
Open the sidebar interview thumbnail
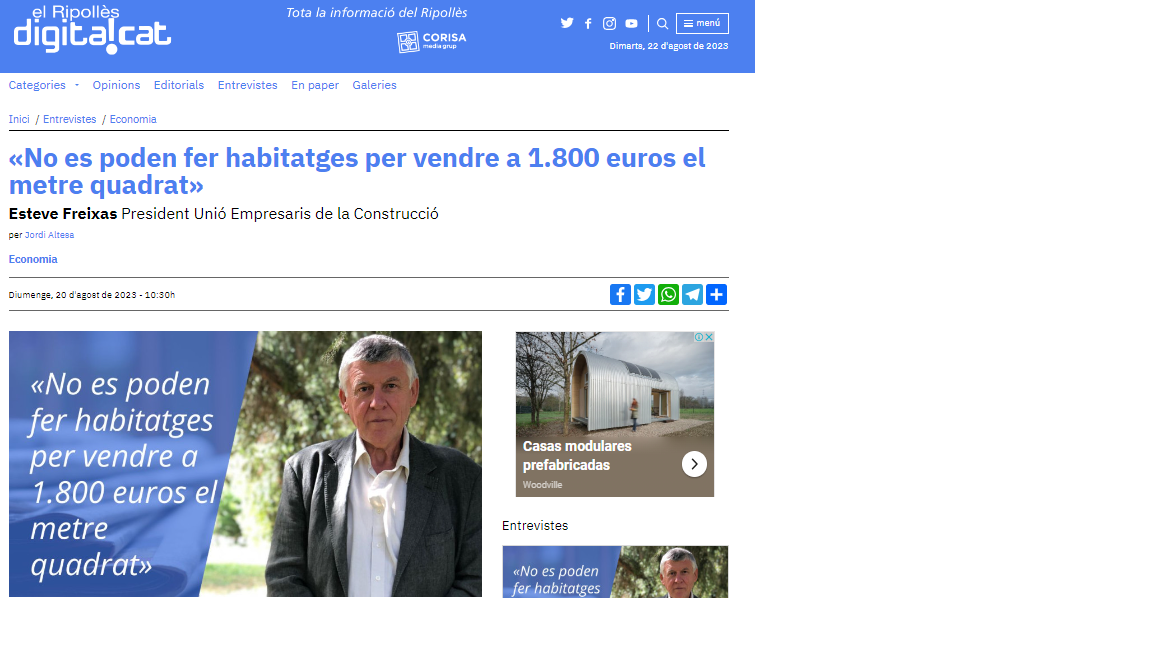[x=615, y=572]
